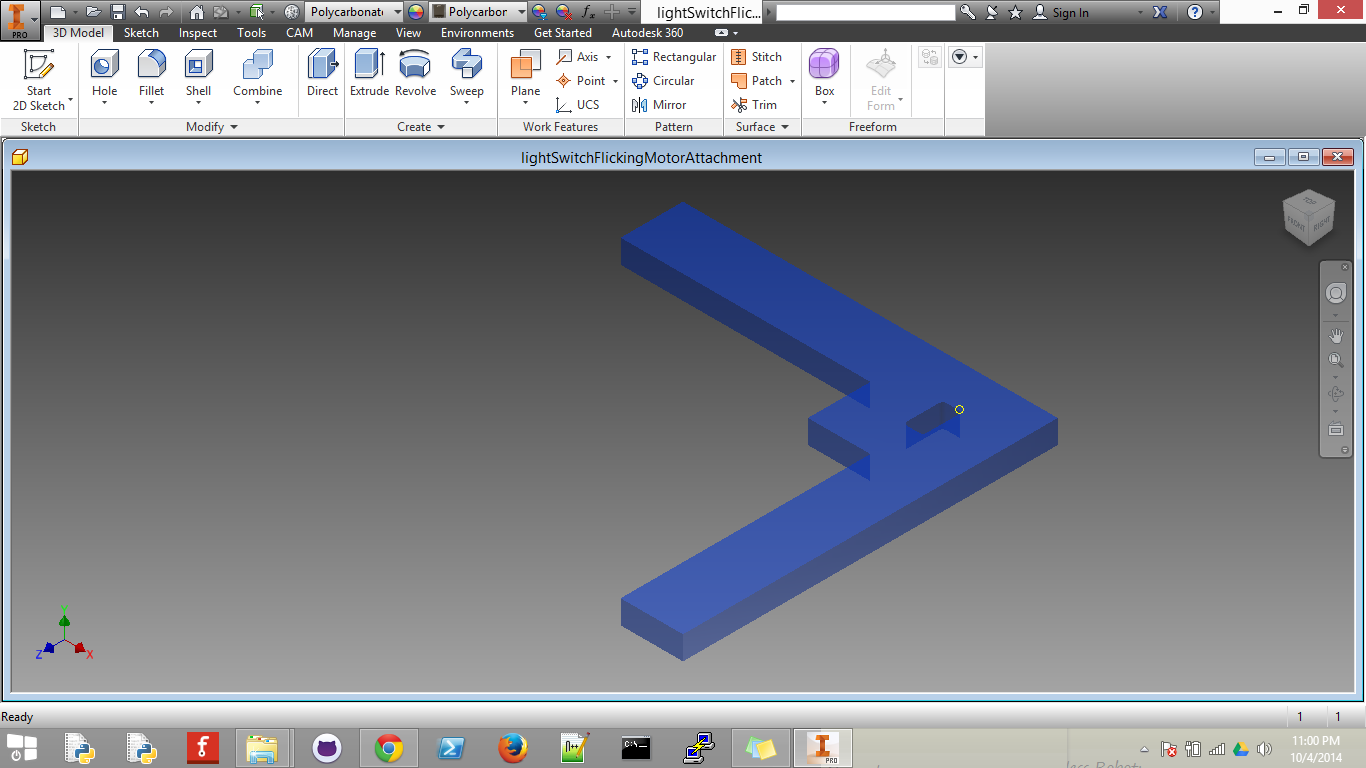Viewport: 1366px width, 768px height.
Task: Undo the last action
Action: [142, 12]
